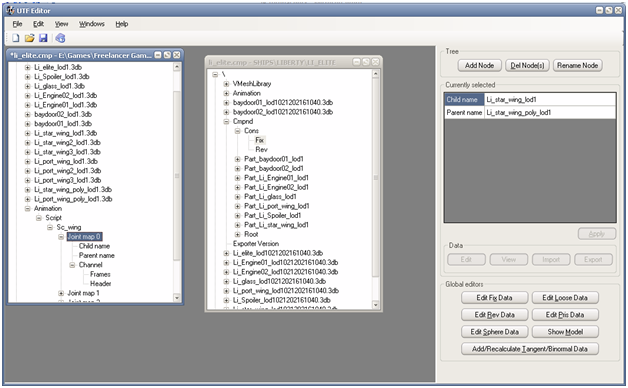Screen dimensions: 628x388
Task: Select Li_port_wing2_lod1.3db in left tree
Action: point(67,171)
